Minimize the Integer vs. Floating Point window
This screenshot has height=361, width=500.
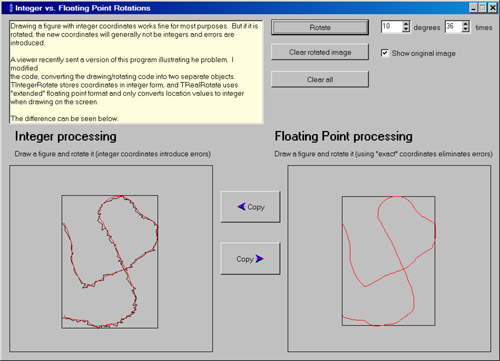click(x=473, y=8)
